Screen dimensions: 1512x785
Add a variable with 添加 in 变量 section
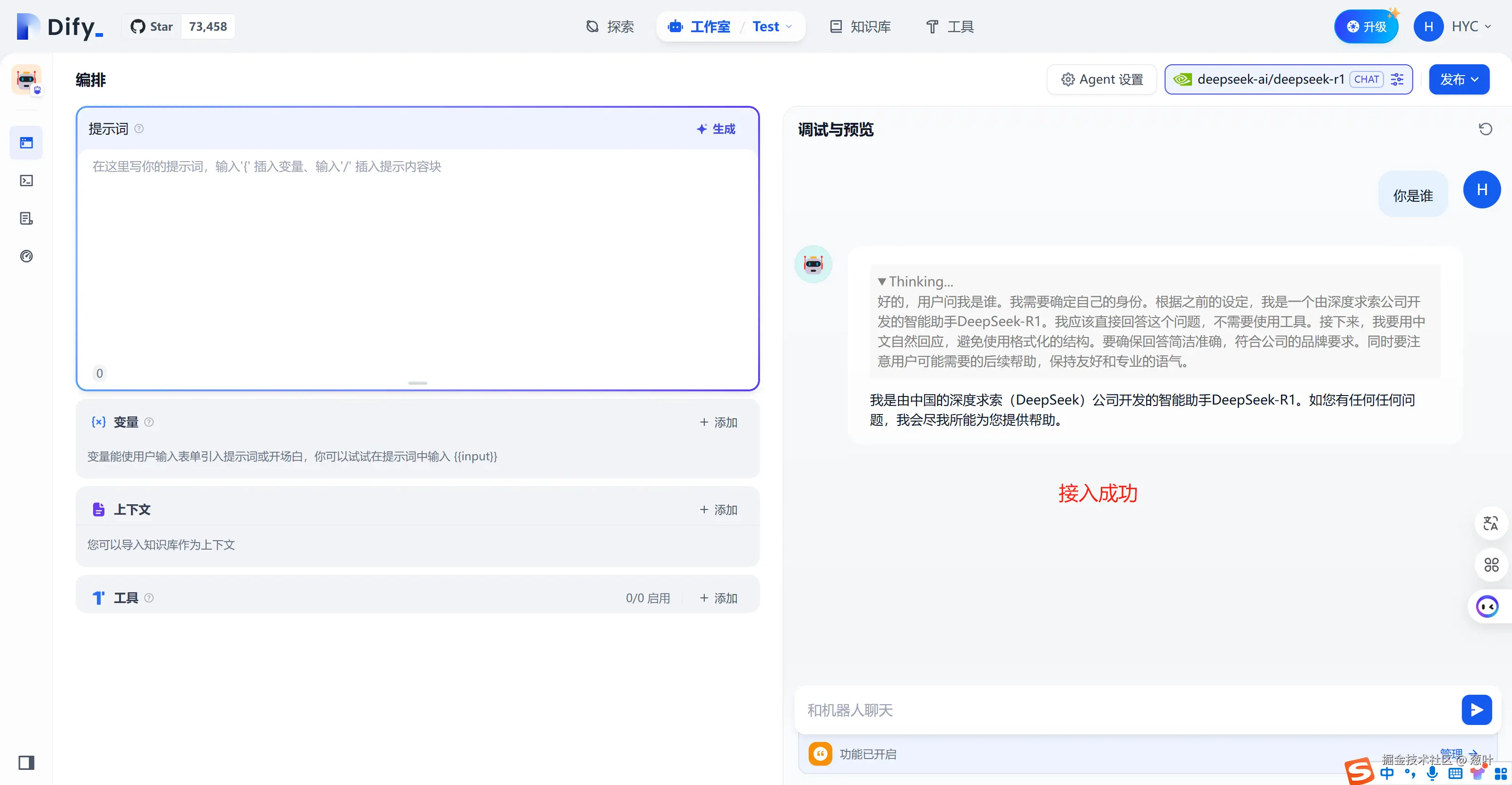(x=718, y=423)
